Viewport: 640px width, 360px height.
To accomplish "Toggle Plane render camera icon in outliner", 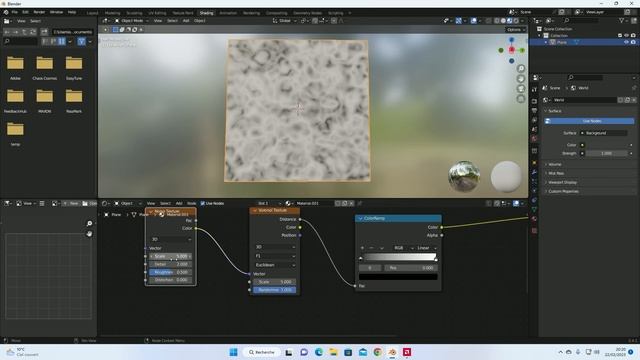I will [x=633, y=42].
